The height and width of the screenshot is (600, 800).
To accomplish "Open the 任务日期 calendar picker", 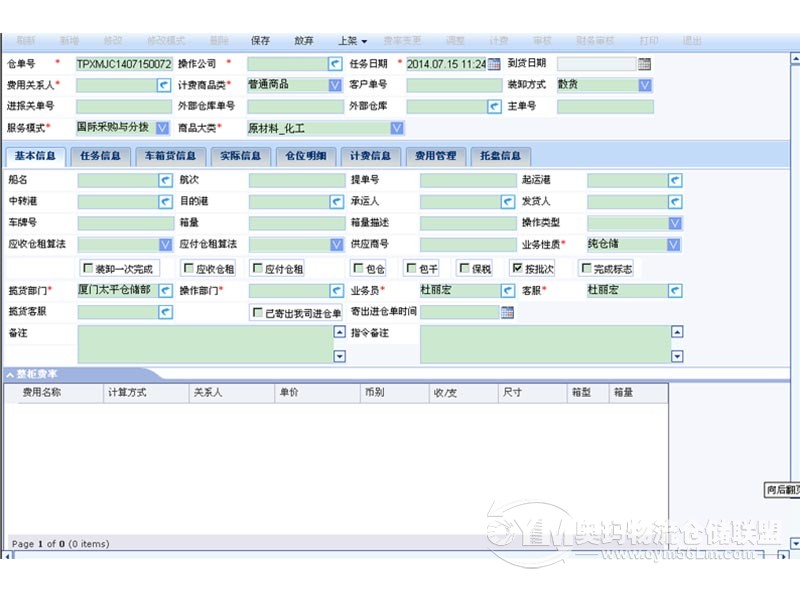I will click(x=494, y=64).
